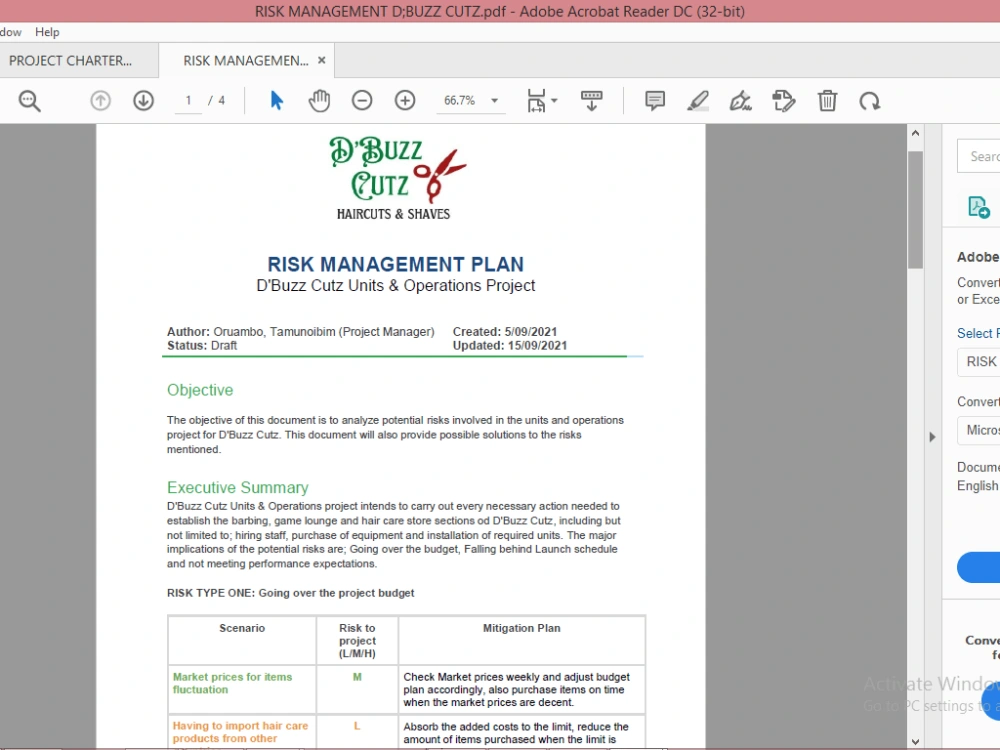The height and width of the screenshot is (750, 1000).
Task: Enable scrolling mode icon
Action: point(592,101)
